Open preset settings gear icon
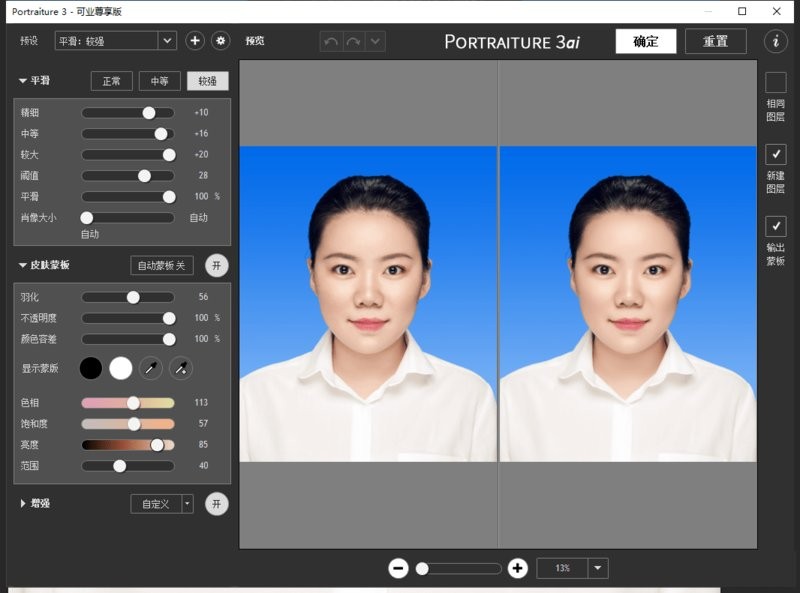Image resolution: width=800 pixels, height=593 pixels. pos(221,41)
